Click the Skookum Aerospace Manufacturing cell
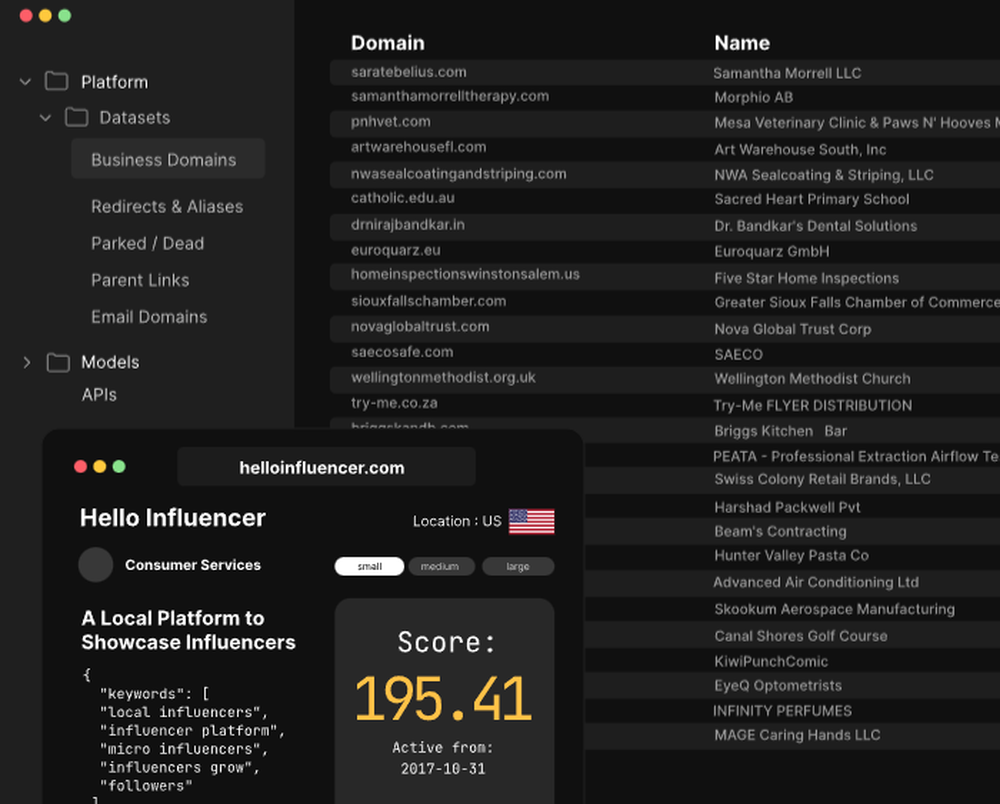The height and width of the screenshot is (804, 1000). point(835,610)
